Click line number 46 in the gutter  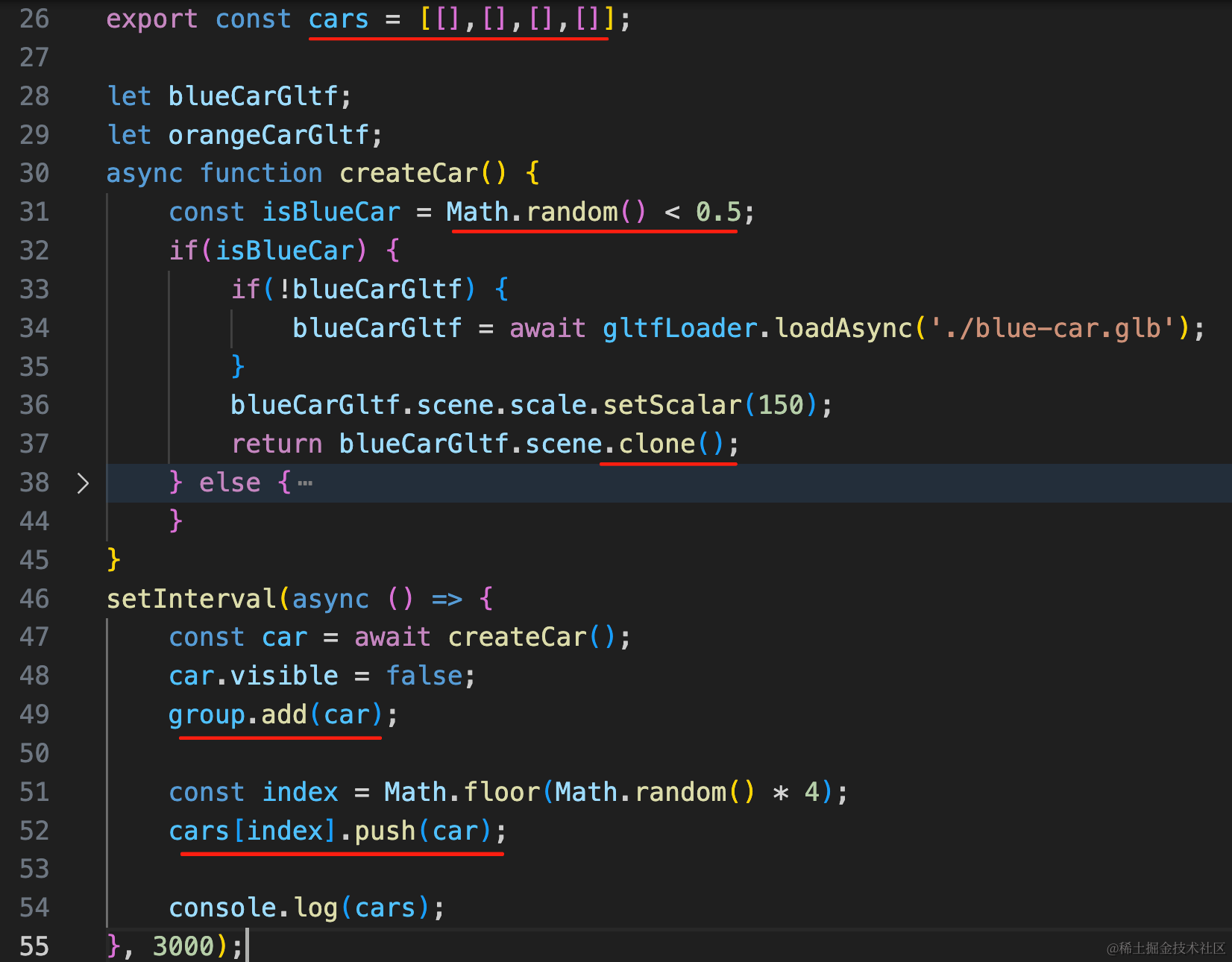coord(34,598)
